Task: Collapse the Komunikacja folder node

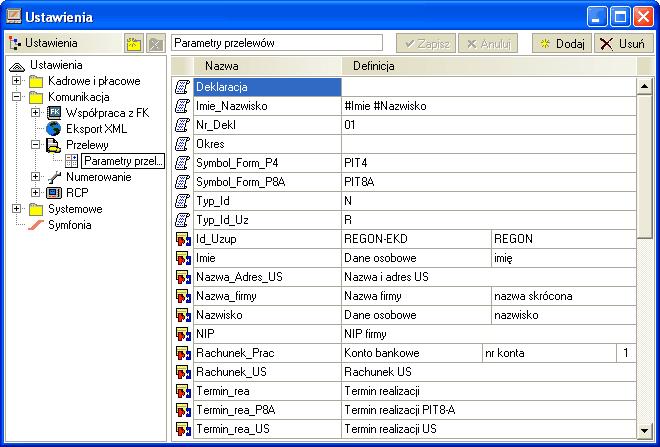Action: pos(16,96)
